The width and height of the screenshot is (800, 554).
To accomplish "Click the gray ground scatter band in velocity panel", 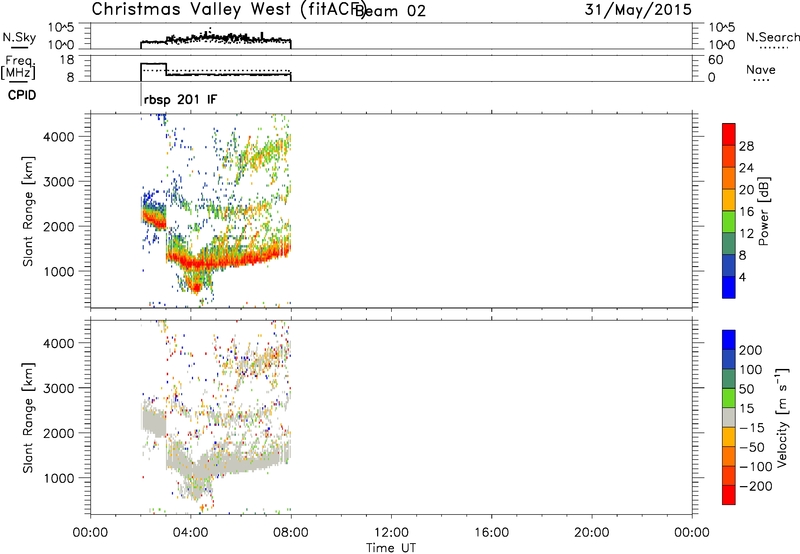I will (230, 464).
